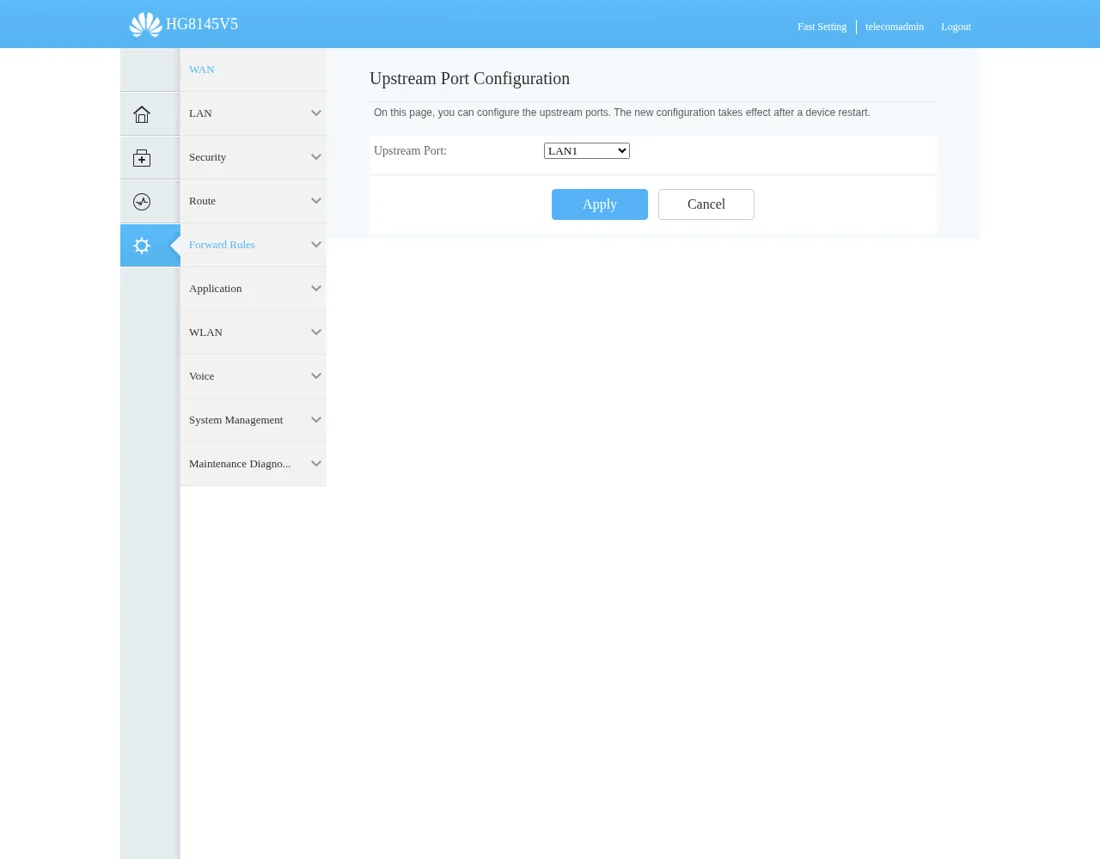Screen dimensions: 1100x859
Task: Select the gear advanced settings sidebar icon
Action: pyautogui.click(x=142, y=246)
